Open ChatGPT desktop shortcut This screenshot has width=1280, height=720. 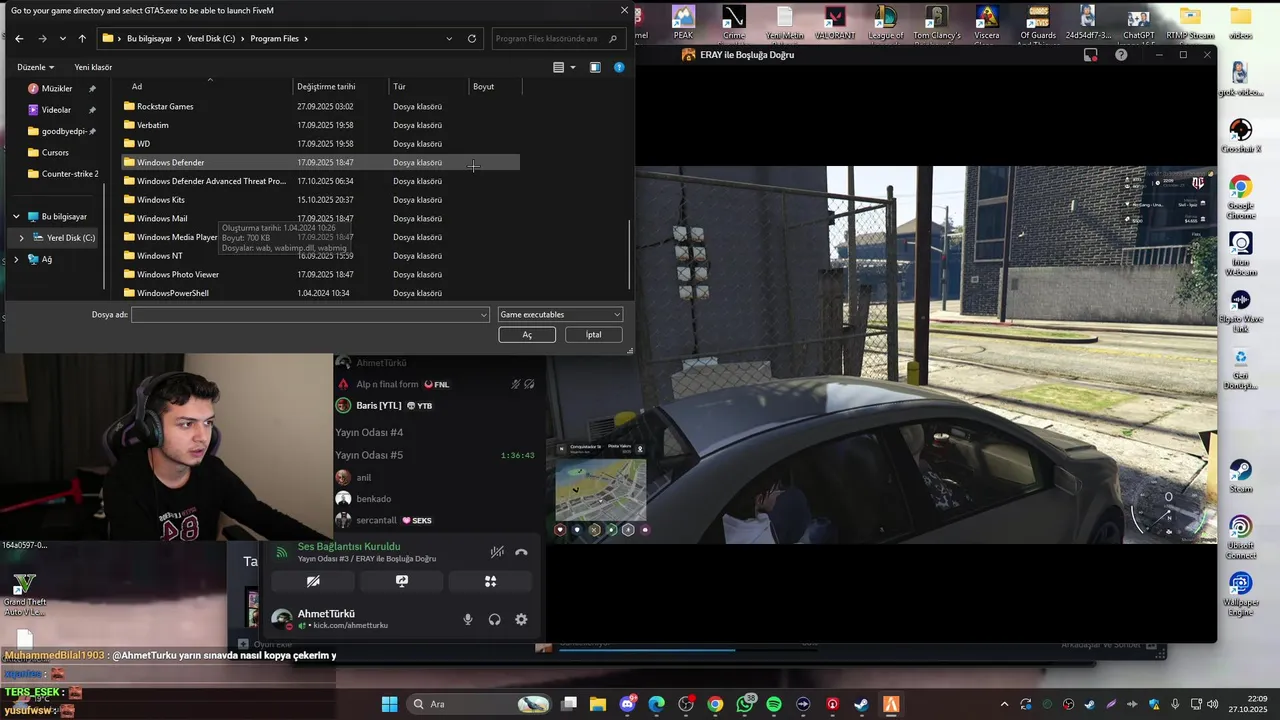pos(1139,23)
